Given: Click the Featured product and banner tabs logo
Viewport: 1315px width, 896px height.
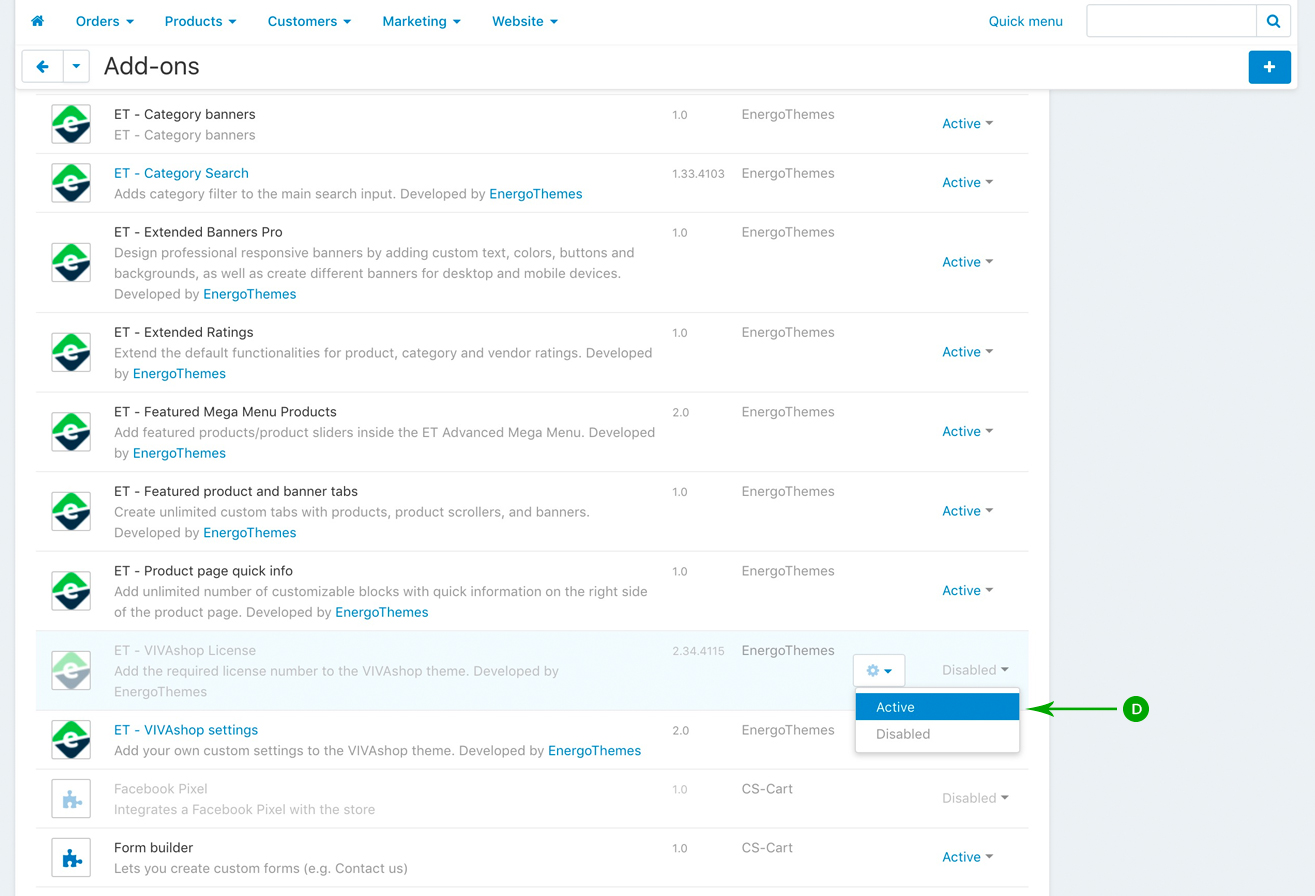Looking at the screenshot, I should click(x=71, y=511).
